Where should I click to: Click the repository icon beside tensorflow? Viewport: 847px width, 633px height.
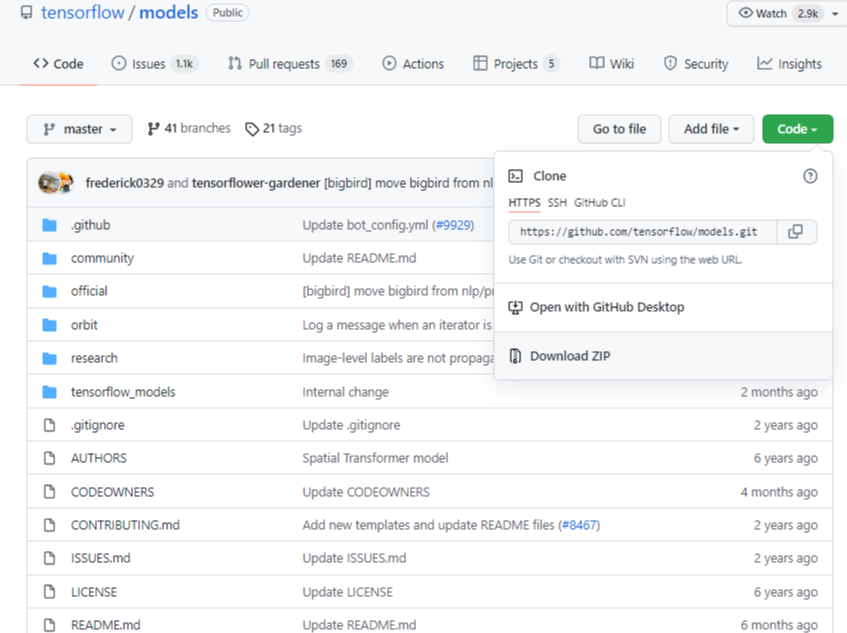tap(26, 12)
